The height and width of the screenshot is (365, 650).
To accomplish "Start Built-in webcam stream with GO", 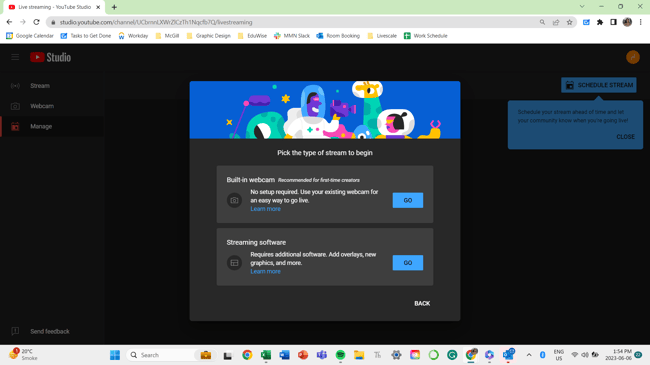I will coord(407,200).
